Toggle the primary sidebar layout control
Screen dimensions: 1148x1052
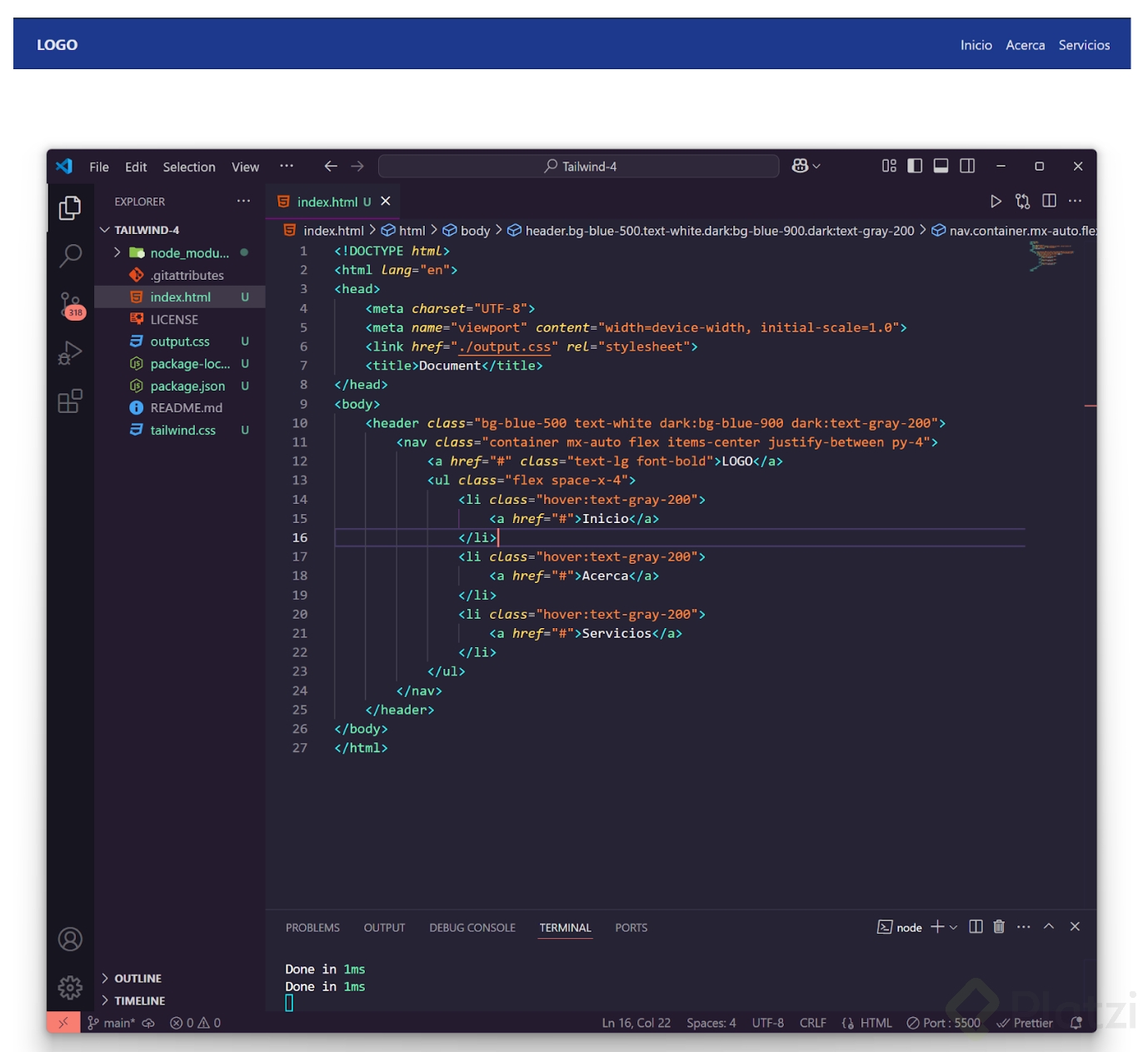[914, 166]
